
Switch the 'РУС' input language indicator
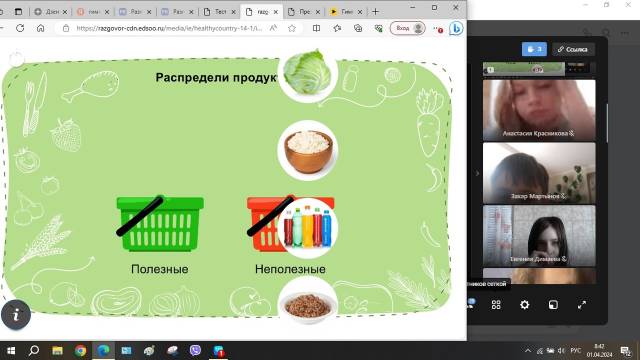click(x=576, y=351)
